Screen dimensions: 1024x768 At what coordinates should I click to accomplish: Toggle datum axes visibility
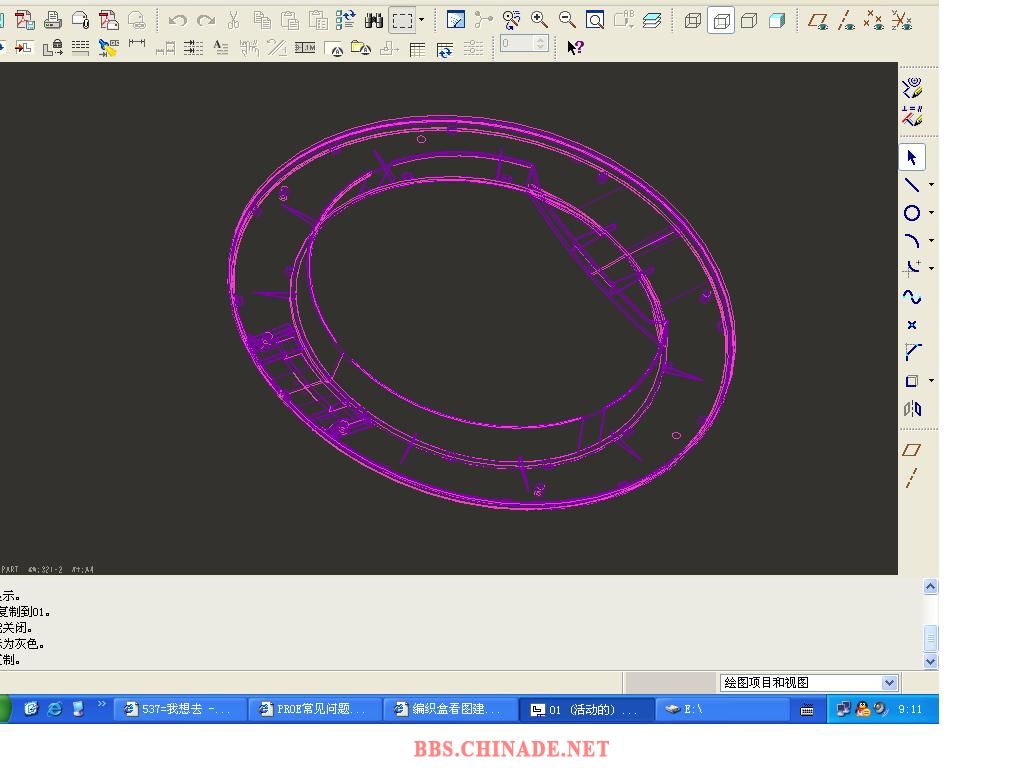[846, 21]
